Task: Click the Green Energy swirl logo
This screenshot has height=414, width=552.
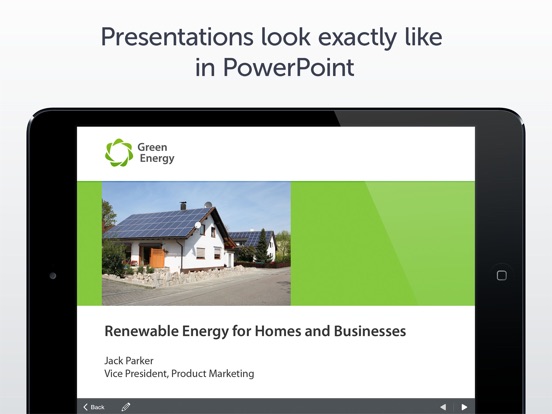Action: 119,152
